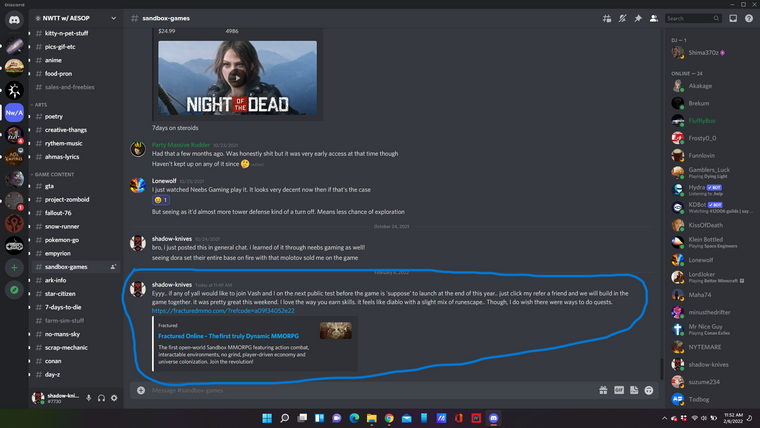Open the fracturedmmo.com referral link
Viewport: 760px width, 428px height.
point(223,311)
